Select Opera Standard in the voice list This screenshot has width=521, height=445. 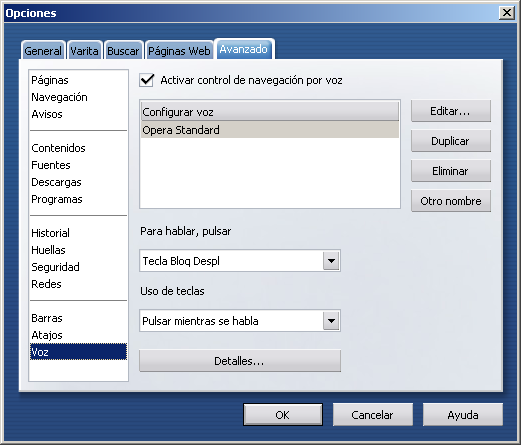click(x=270, y=130)
